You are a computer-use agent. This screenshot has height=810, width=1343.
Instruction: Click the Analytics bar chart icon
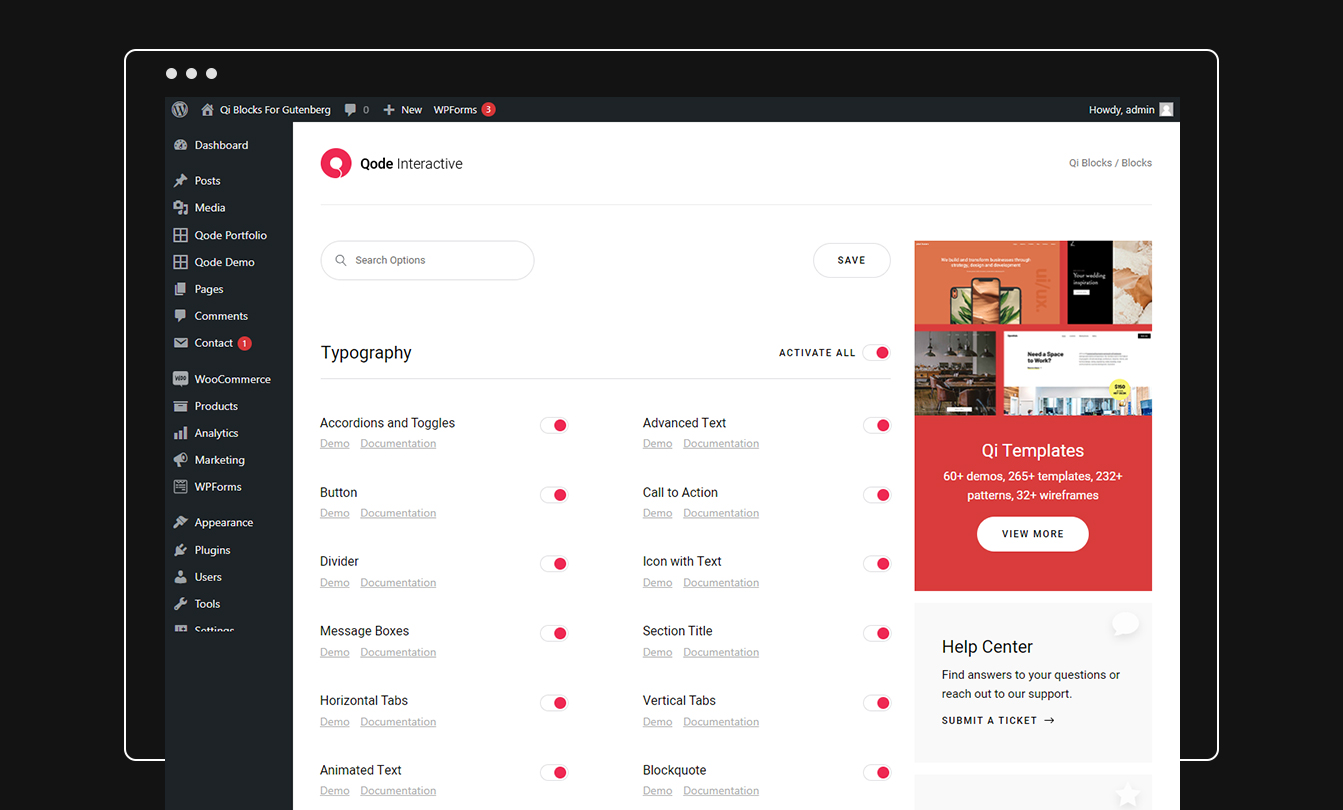pyautogui.click(x=180, y=433)
